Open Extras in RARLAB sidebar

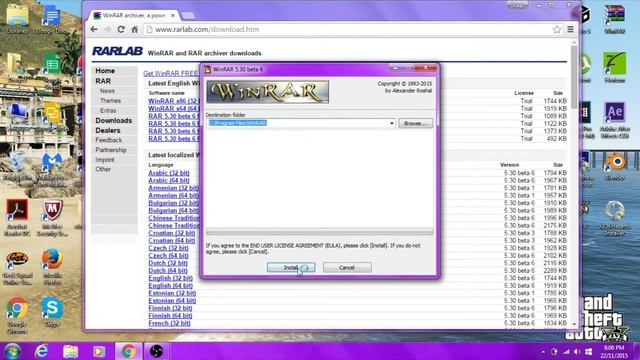(108, 111)
